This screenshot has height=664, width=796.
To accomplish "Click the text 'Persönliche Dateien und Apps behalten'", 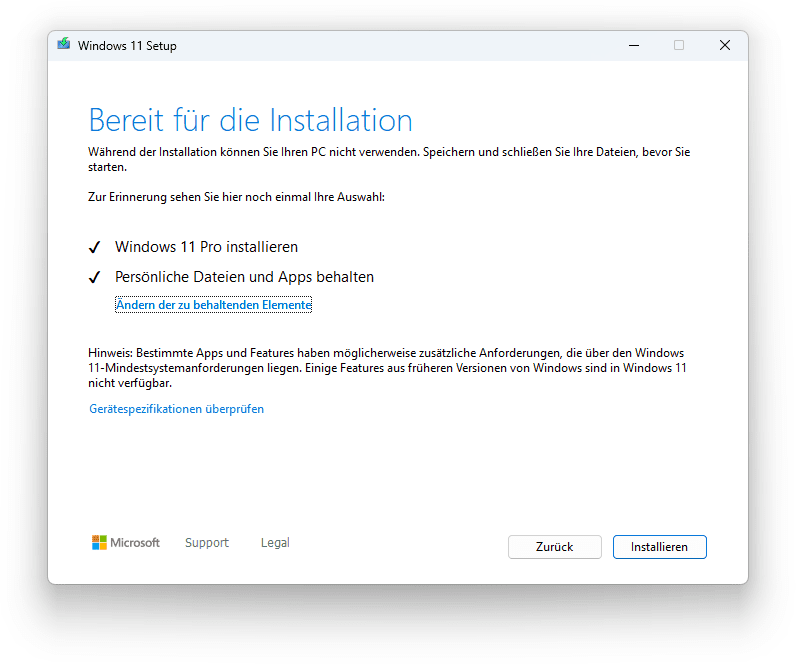I will [x=244, y=277].
